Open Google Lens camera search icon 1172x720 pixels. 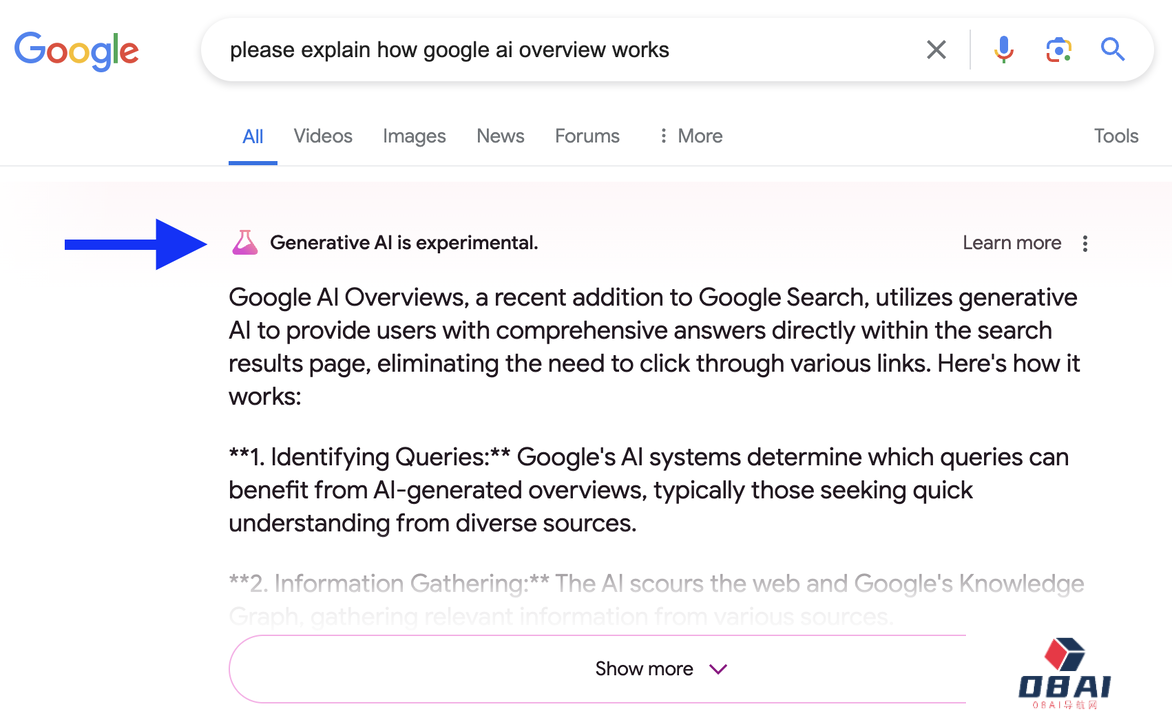point(1058,50)
